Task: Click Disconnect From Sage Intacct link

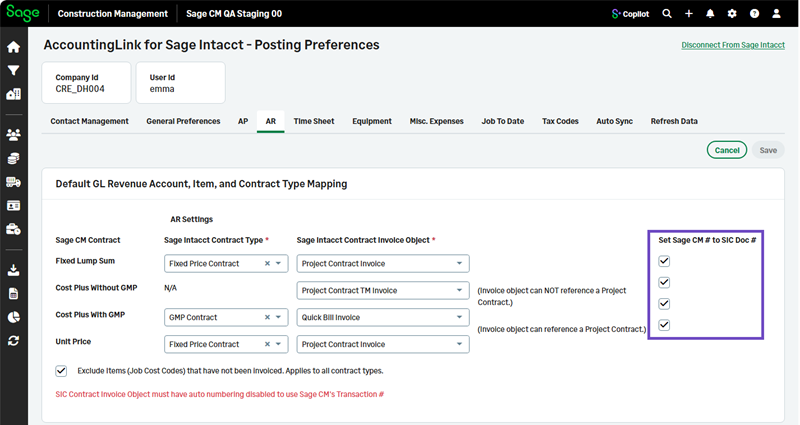Action: [x=733, y=45]
